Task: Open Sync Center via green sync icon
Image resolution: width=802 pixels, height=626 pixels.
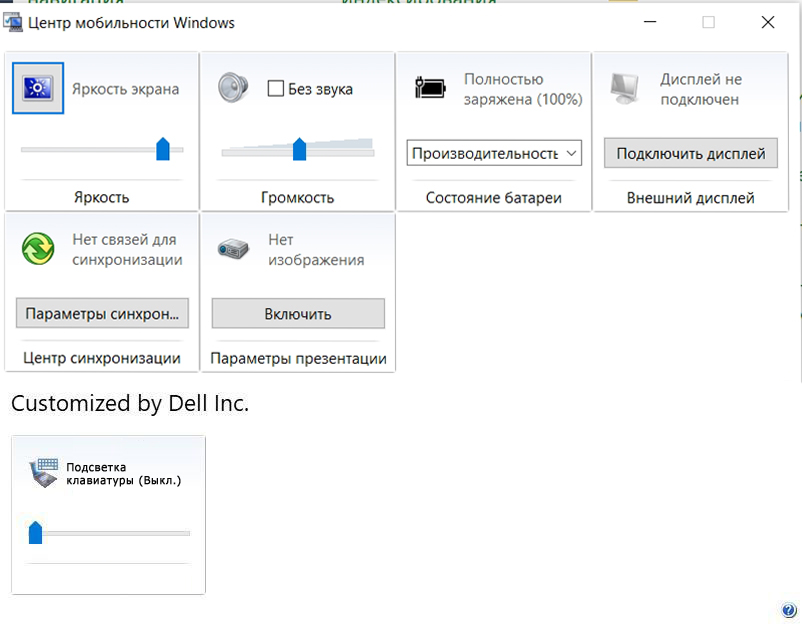Action: (x=38, y=249)
